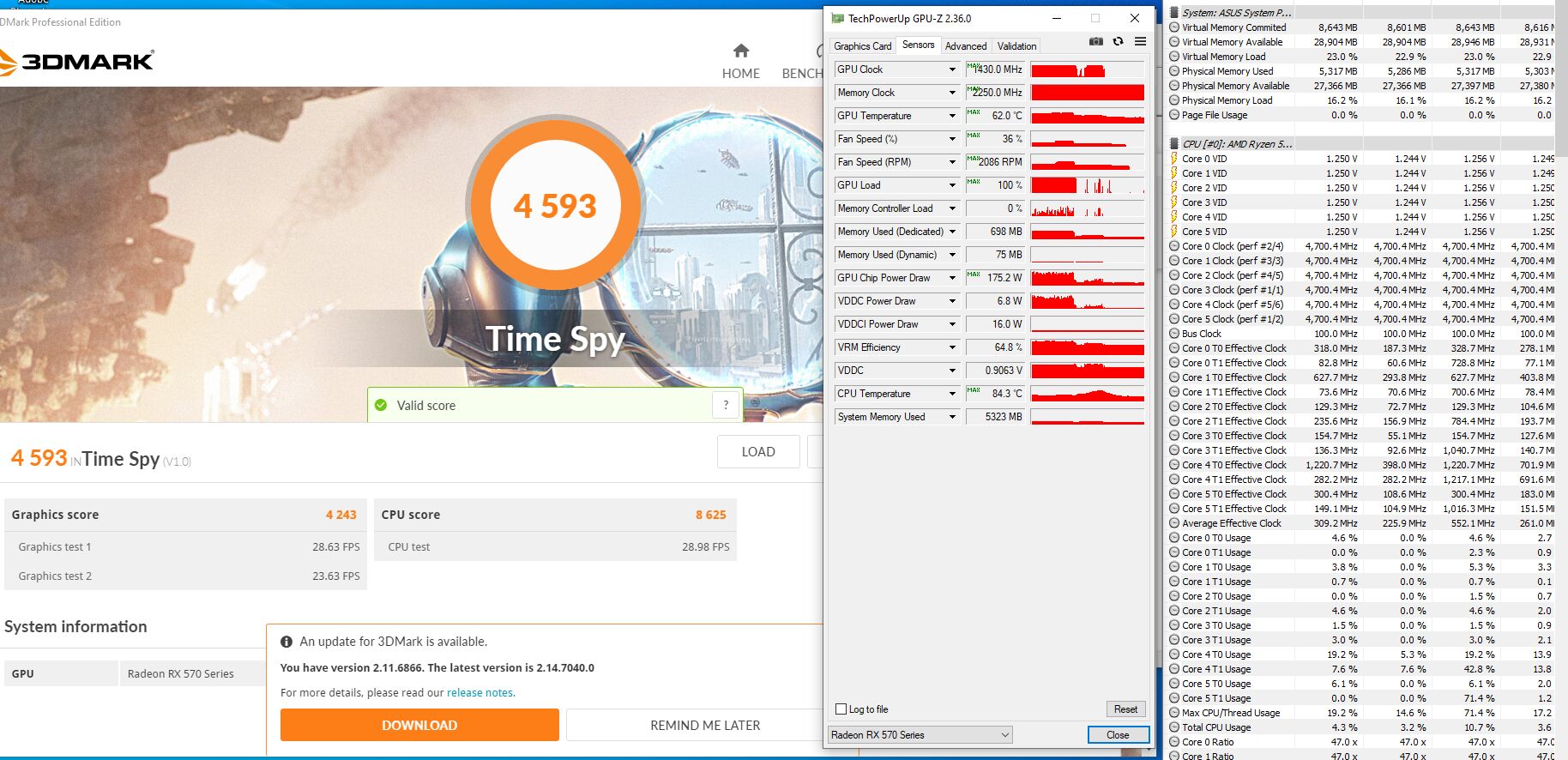Click the GPU Temperature 62.0 °C value field
This screenshot has height=760, width=1568.
[995, 116]
